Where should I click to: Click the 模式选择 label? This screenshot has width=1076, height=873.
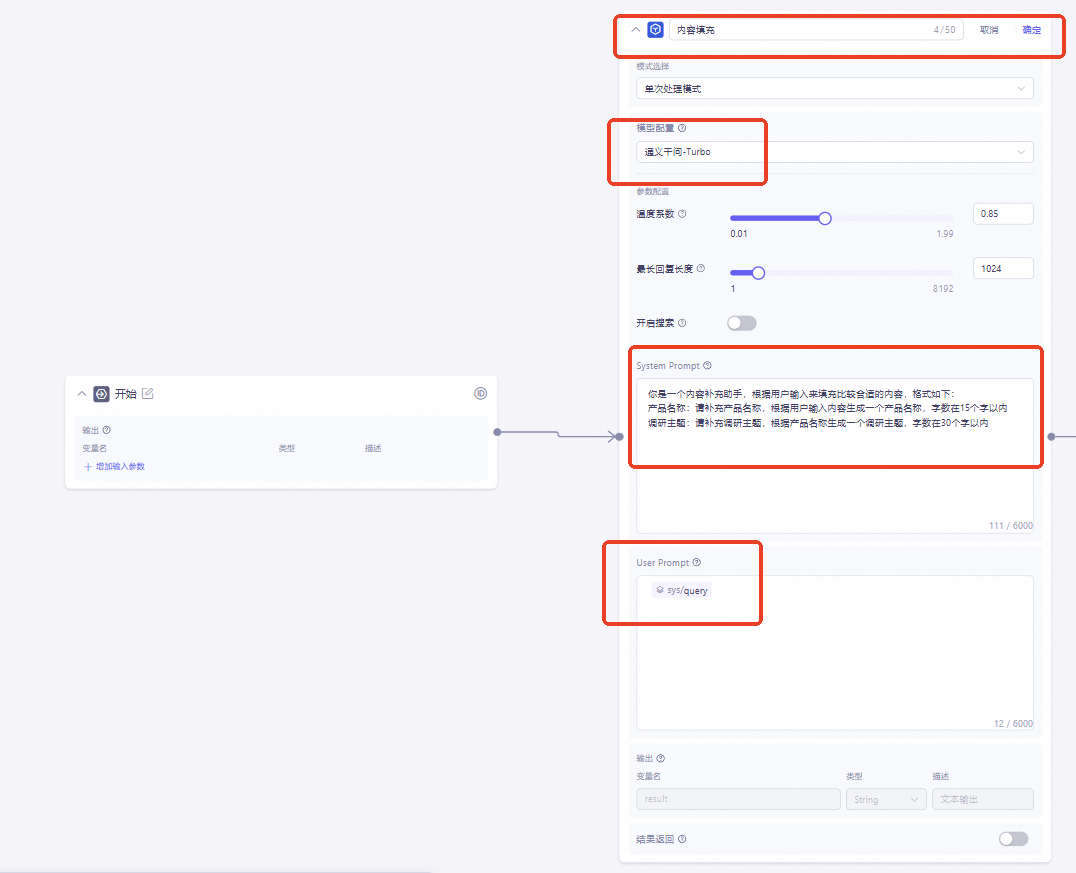[x=653, y=67]
